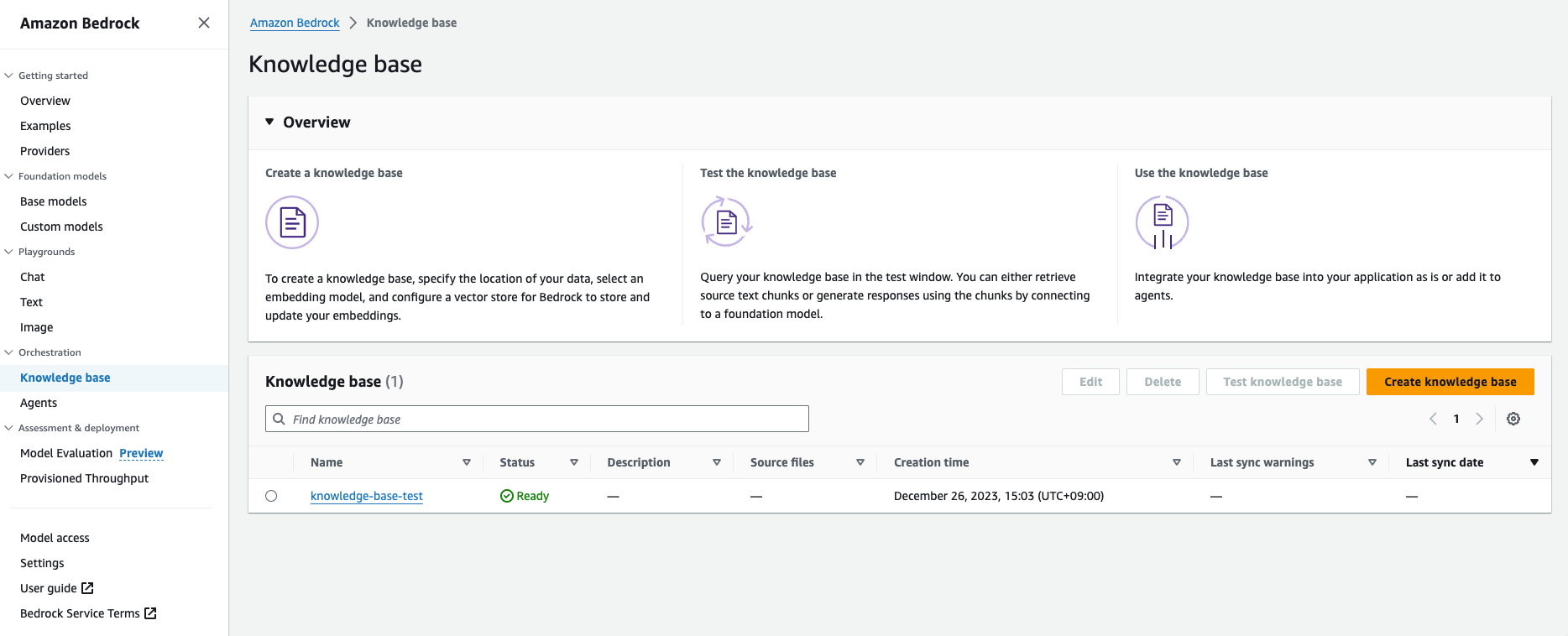Select Knowledge base in sidebar
Image resolution: width=1568 pixels, height=636 pixels.
[65, 378]
